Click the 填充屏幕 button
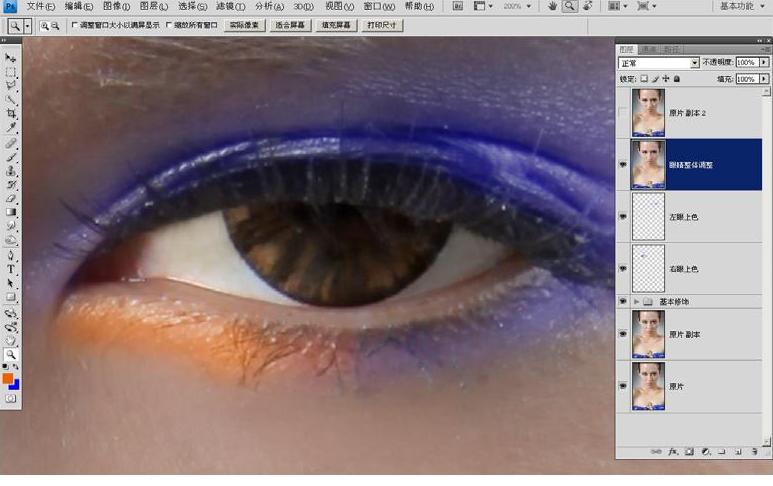Image resolution: width=773 pixels, height=486 pixels. (336, 25)
